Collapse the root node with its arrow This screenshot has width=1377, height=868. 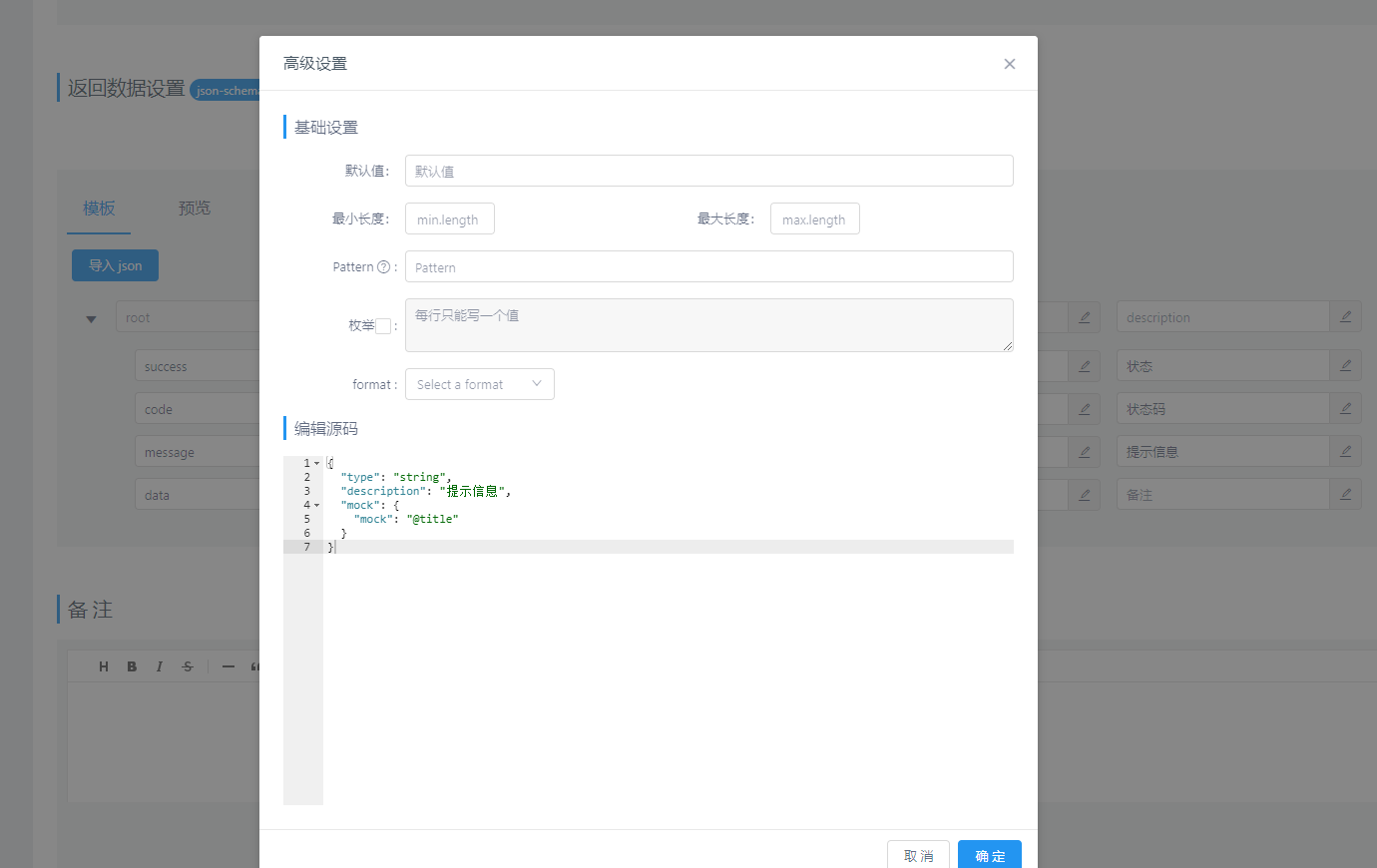[91, 316]
